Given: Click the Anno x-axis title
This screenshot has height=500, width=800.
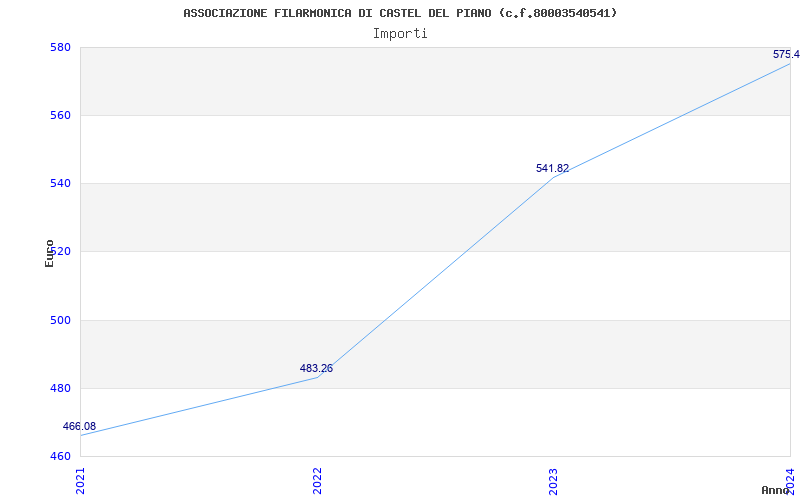Looking at the screenshot, I should tap(775, 490).
